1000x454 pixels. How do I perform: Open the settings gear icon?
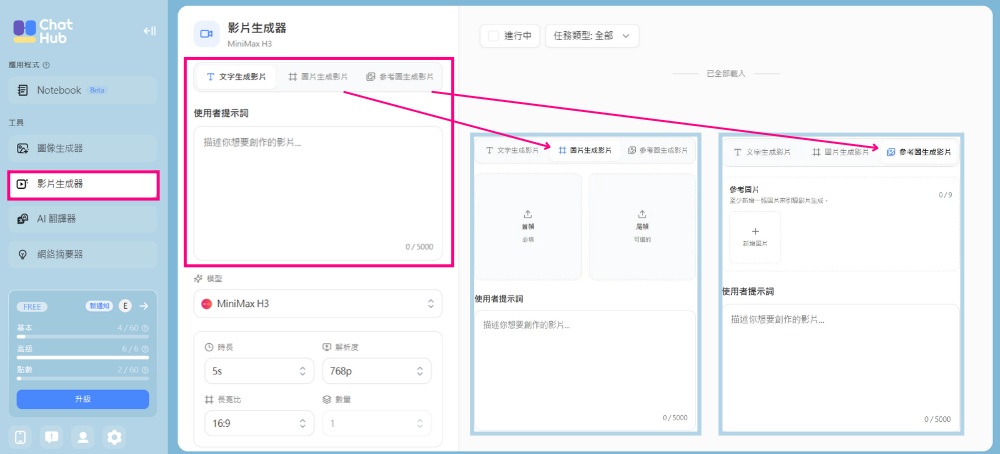click(114, 437)
